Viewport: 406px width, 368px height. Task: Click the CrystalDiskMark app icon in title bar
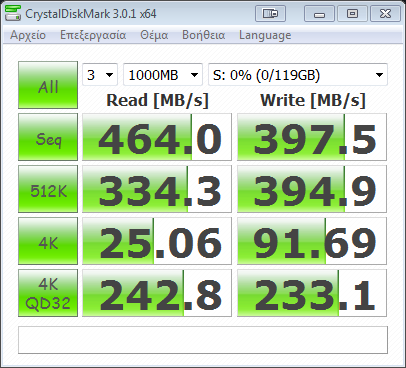13,13
